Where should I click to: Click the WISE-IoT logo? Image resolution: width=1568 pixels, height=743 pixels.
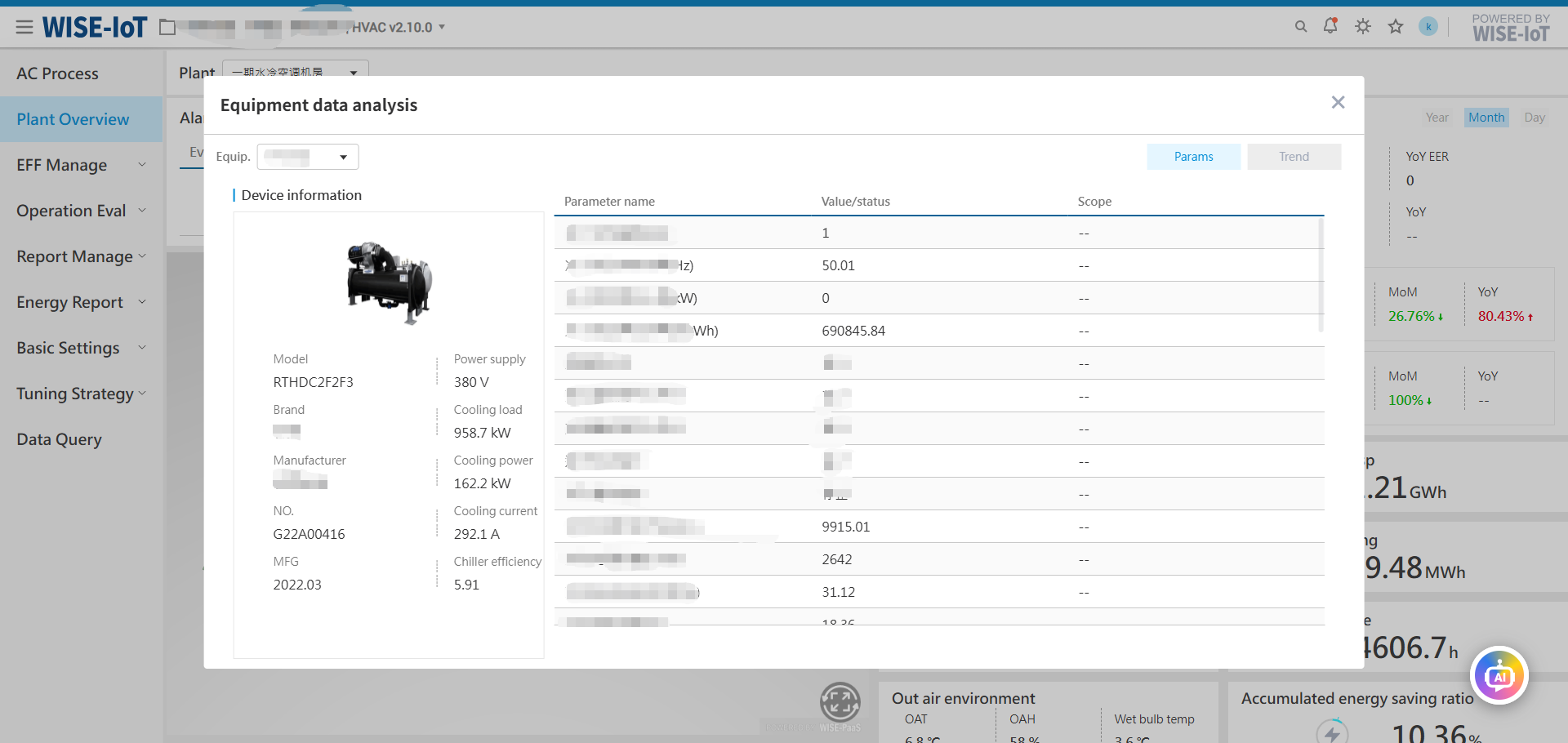[95, 25]
